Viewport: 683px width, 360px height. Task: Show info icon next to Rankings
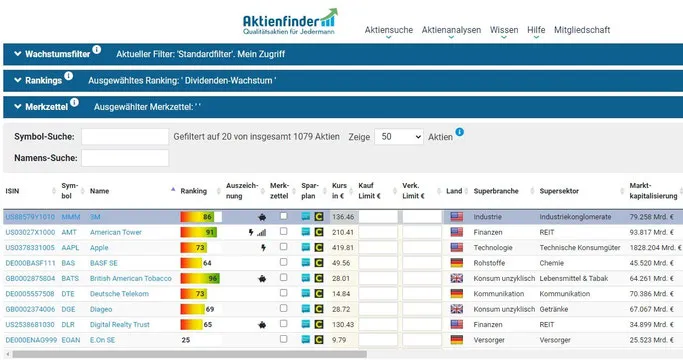pos(68,76)
